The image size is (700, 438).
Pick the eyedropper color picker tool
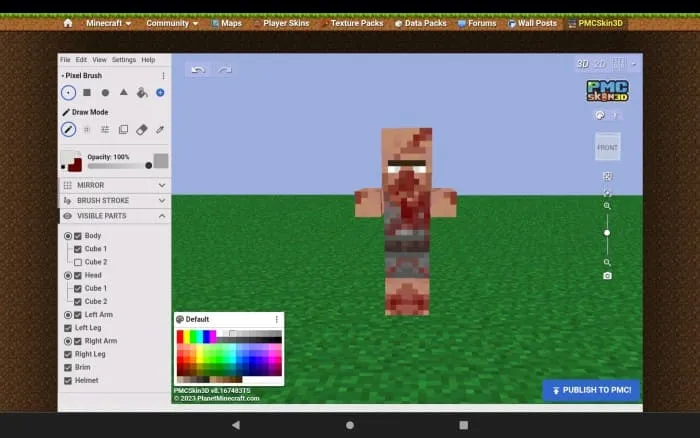coord(160,129)
